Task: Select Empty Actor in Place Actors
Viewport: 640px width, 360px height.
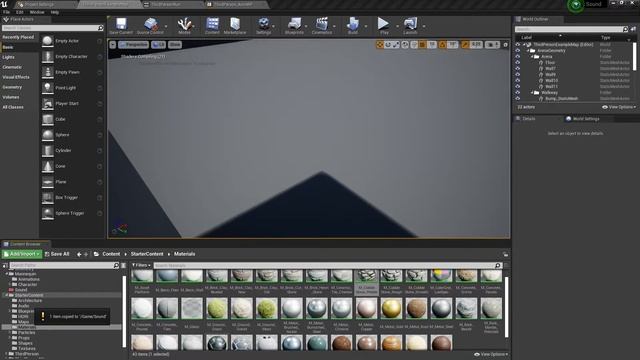Action: click(x=72, y=41)
